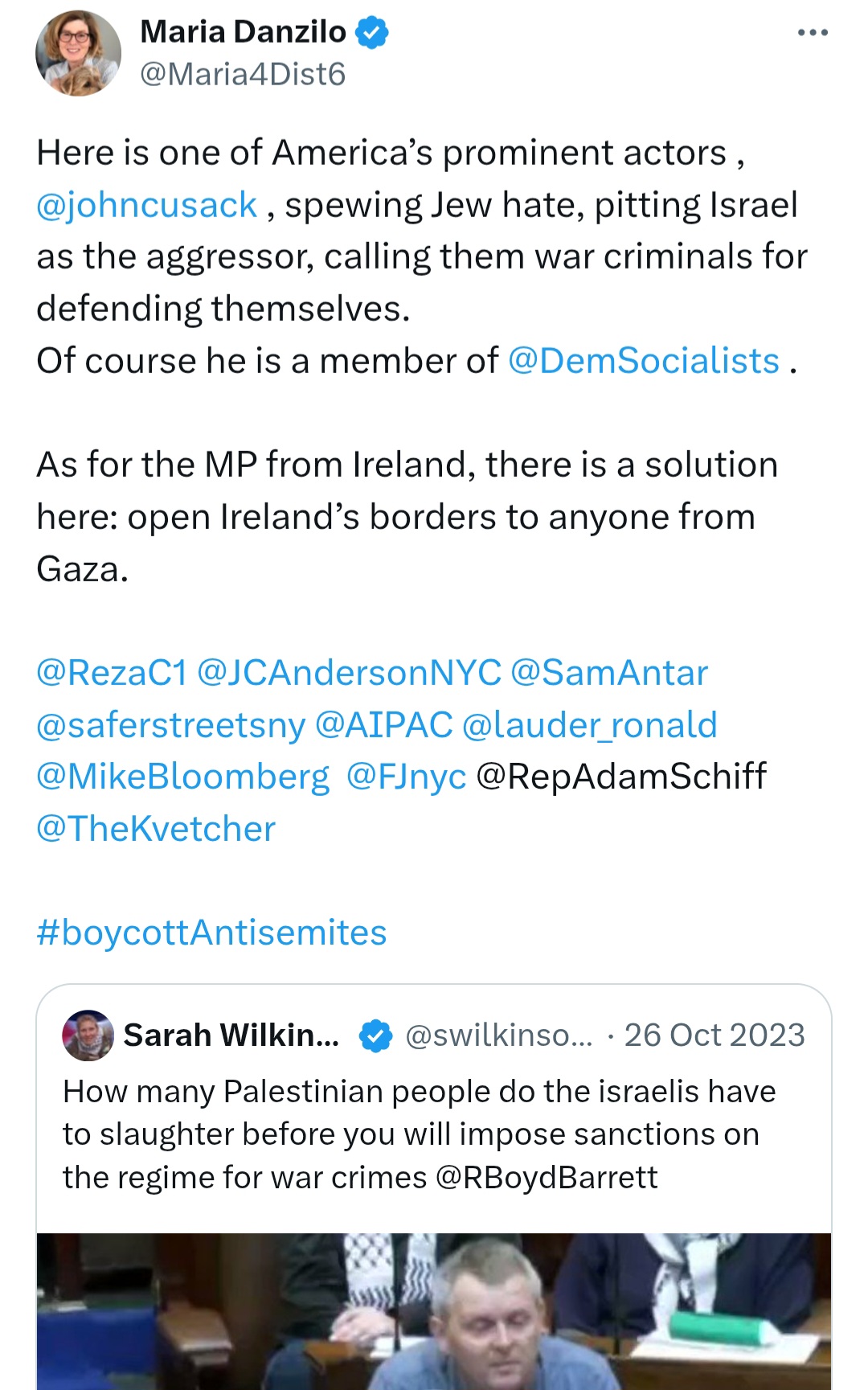Open the @FJnyc mention
The height and width of the screenshot is (1390, 868).
tap(406, 777)
